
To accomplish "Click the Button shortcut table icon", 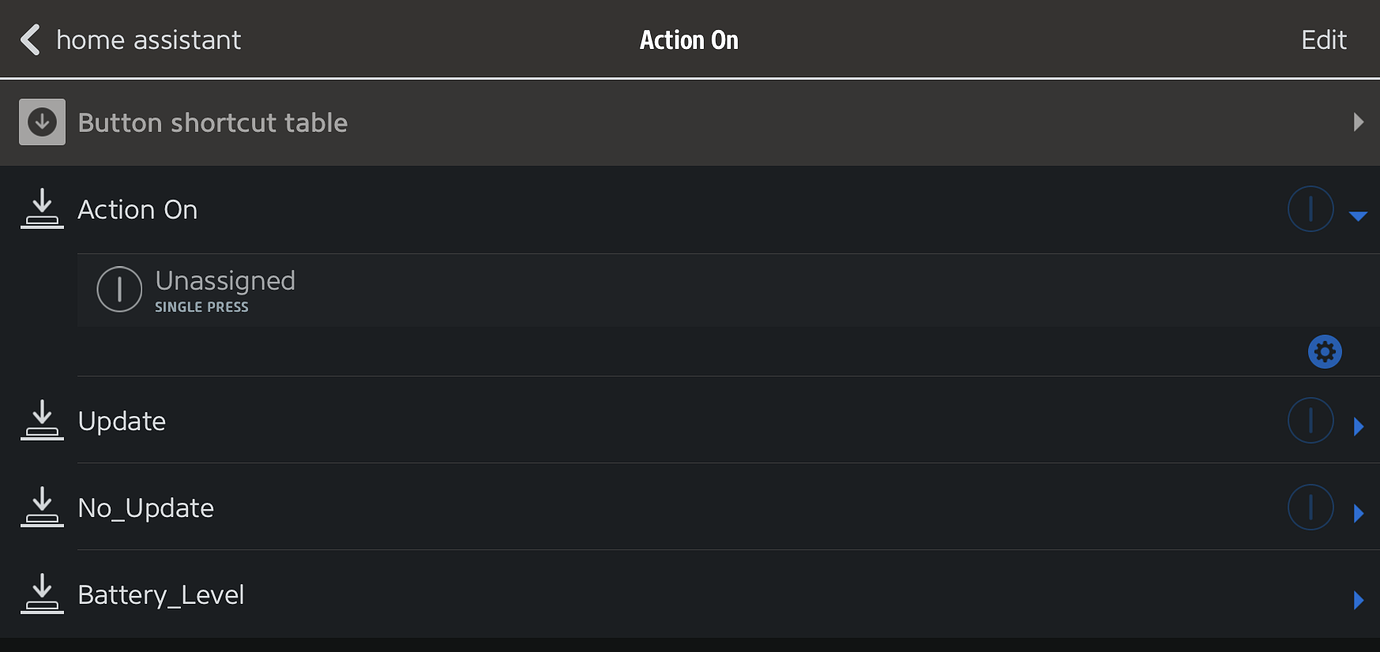I will (42, 122).
